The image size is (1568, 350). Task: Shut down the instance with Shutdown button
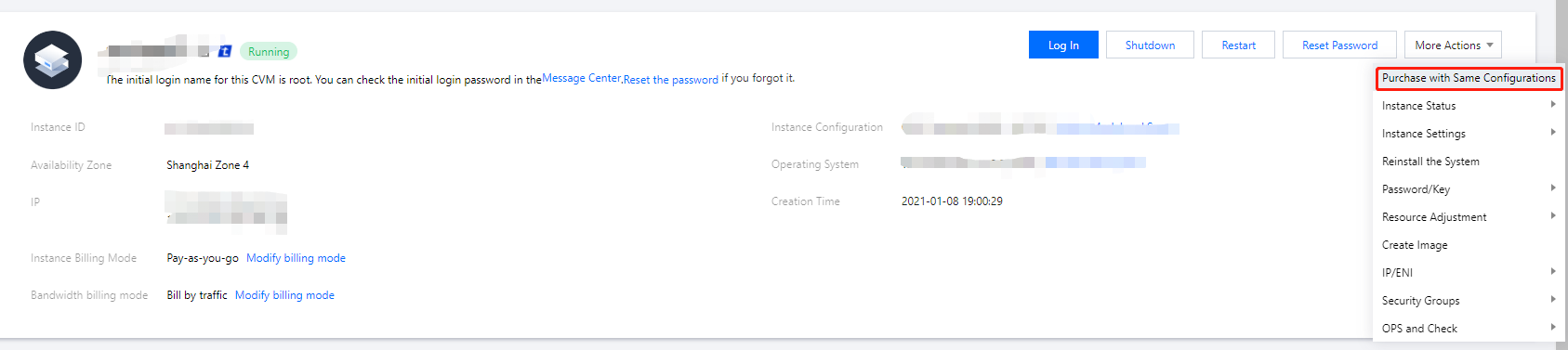point(1150,45)
